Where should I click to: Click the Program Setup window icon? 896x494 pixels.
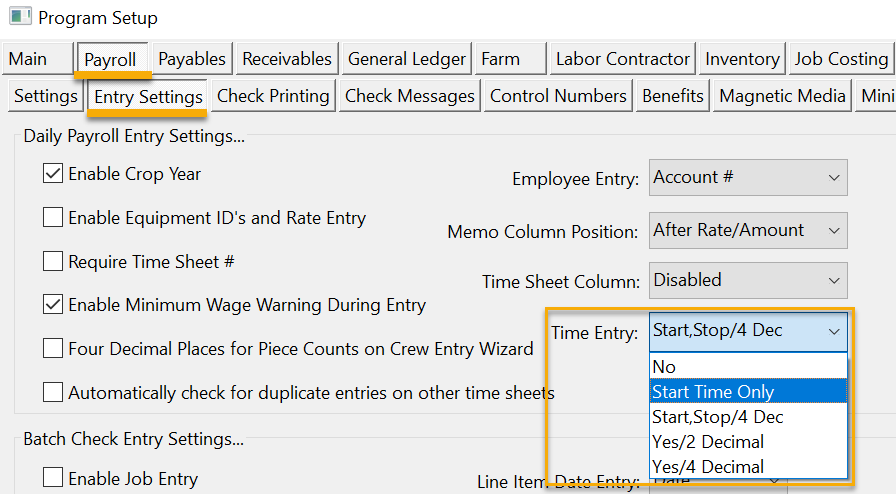click(x=19, y=17)
